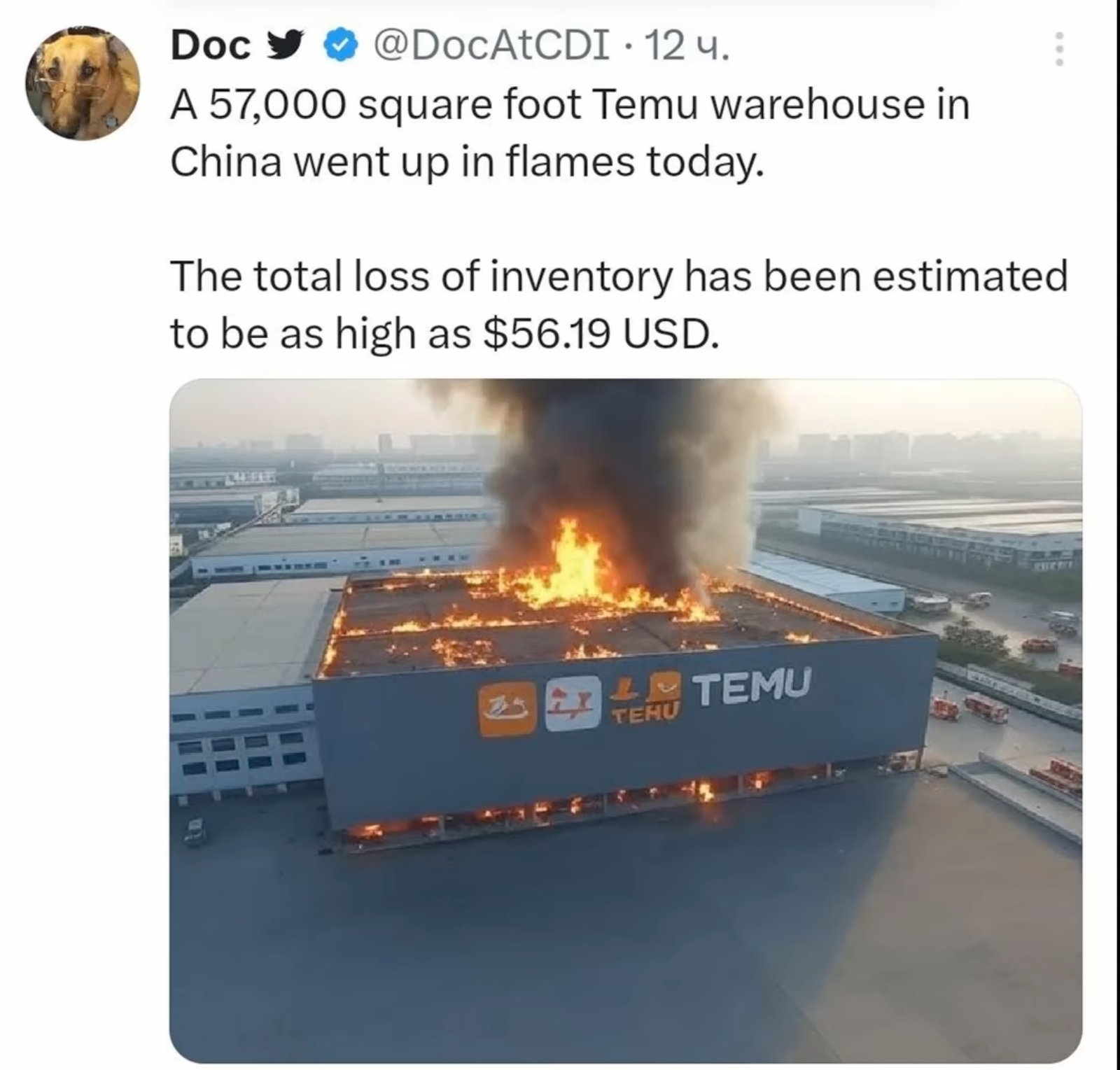Click the sentence mentioning $56.19 USD
The width and height of the screenshot is (1120, 1070).
(x=619, y=304)
